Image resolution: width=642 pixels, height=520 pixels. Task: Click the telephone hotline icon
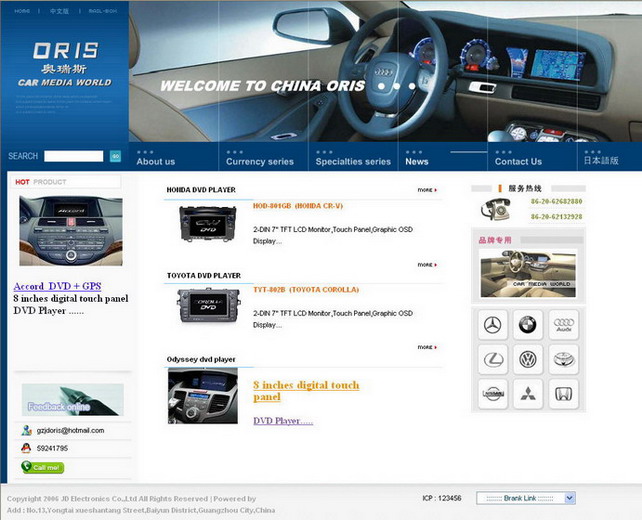pyautogui.click(x=495, y=209)
